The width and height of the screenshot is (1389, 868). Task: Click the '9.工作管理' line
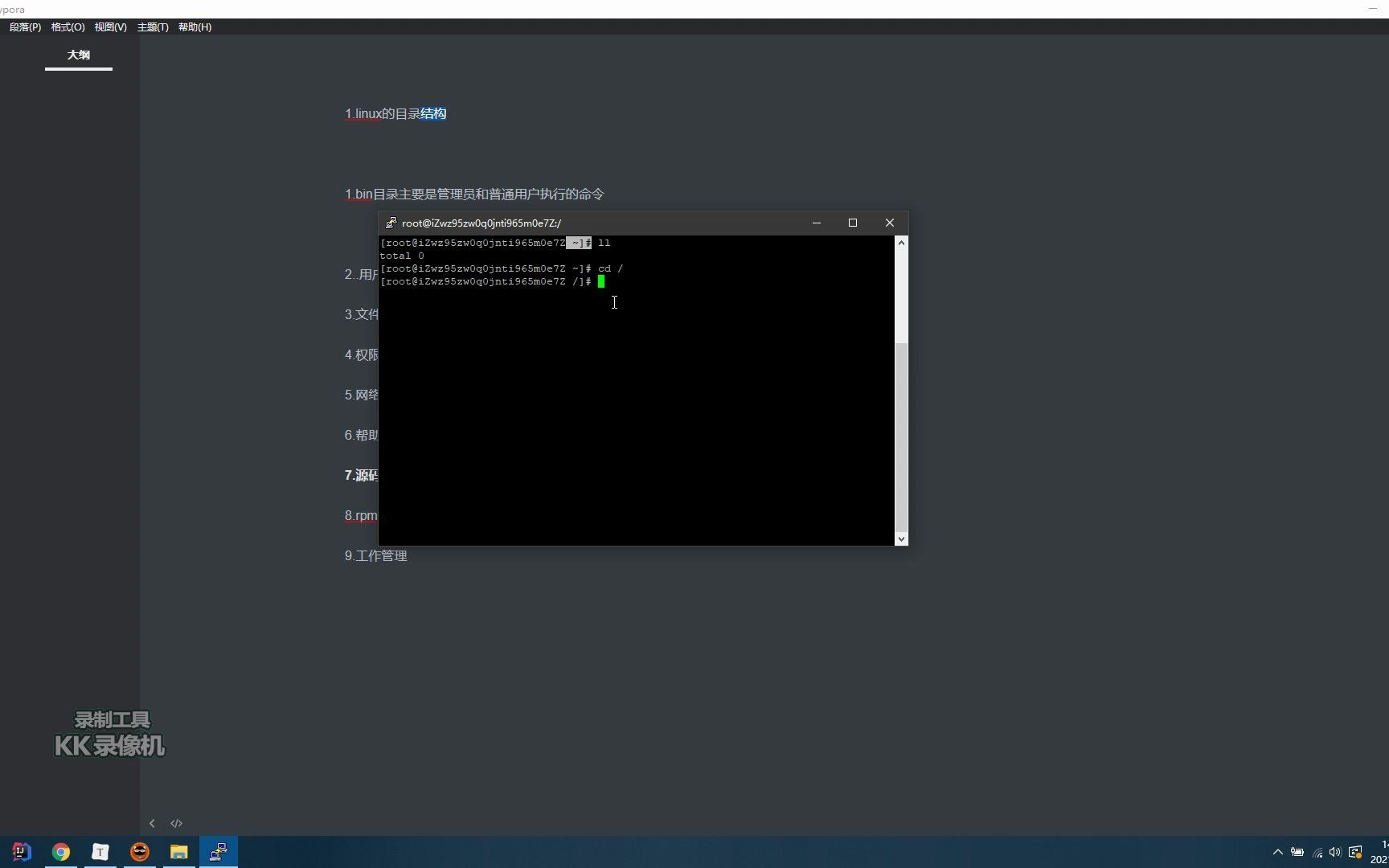pos(375,556)
